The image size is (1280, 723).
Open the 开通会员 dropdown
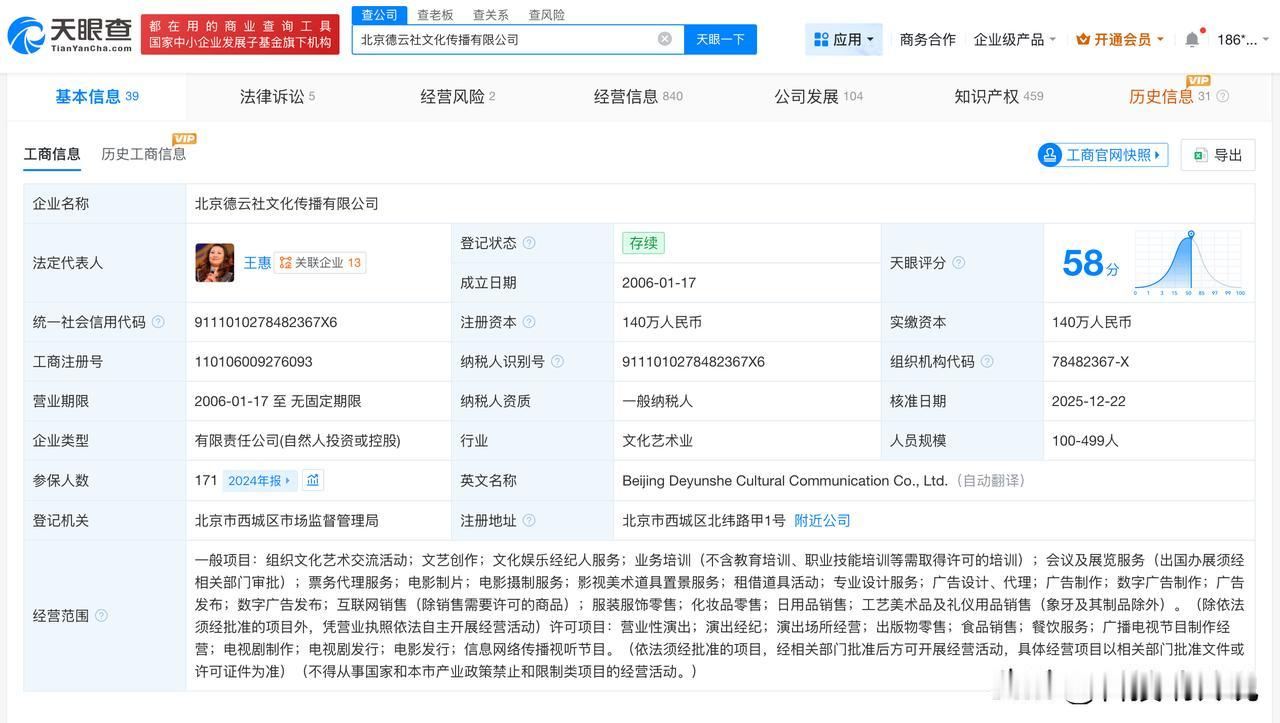[1120, 39]
